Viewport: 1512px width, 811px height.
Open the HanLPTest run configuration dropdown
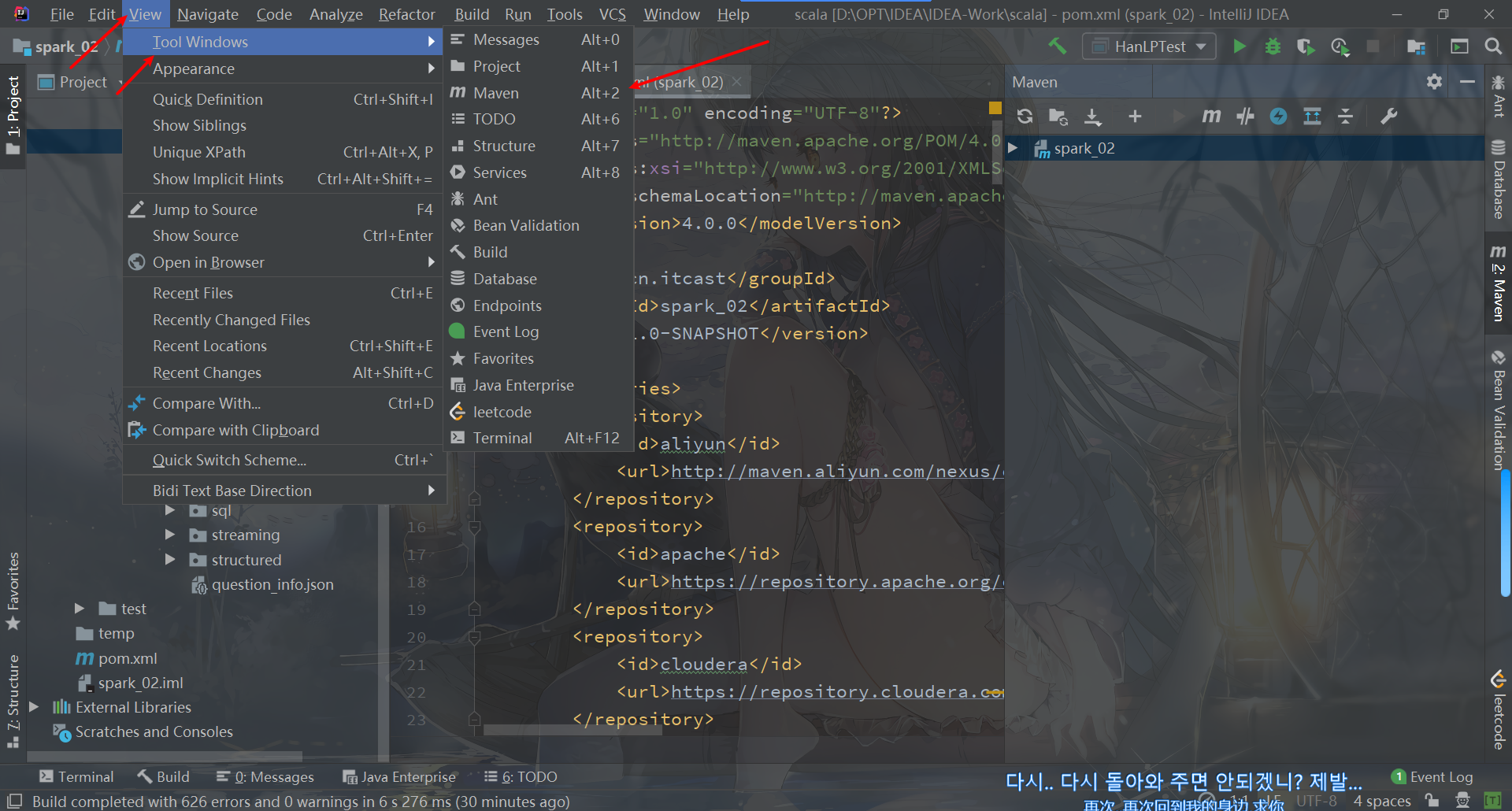(1150, 46)
